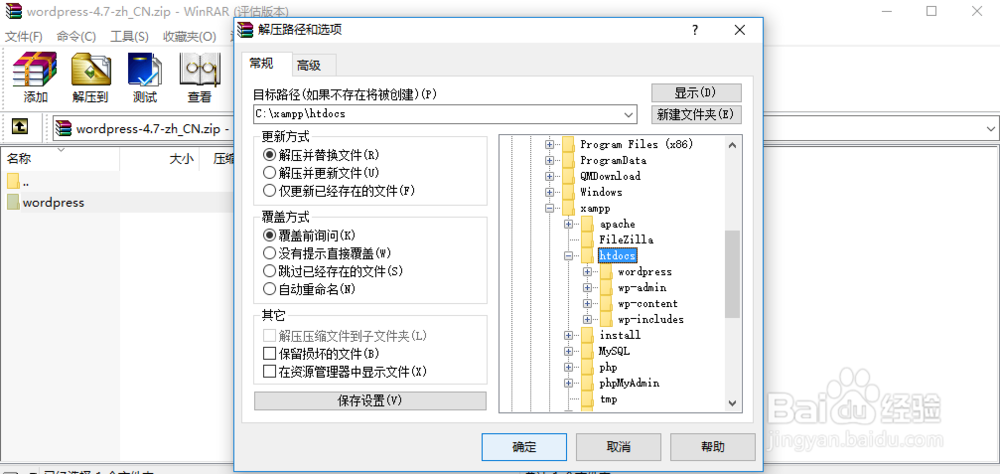Collapse the xampp tree node
This screenshot has width=1000, height=474.
tap(549, 208)
